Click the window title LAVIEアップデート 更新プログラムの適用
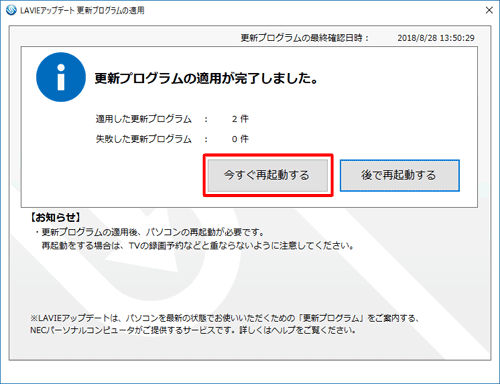This screenshot has height=384, width=500. (82, 10)
